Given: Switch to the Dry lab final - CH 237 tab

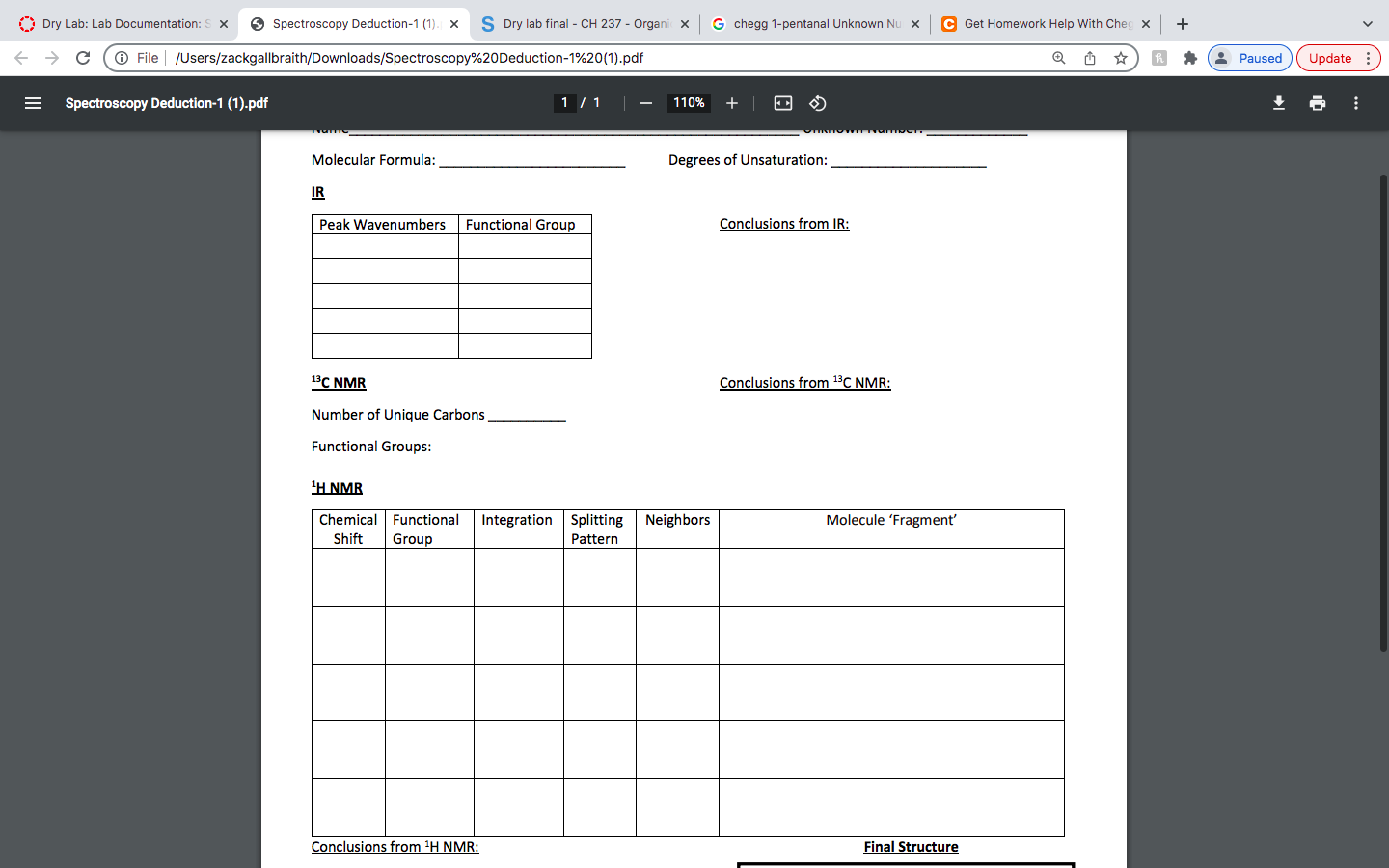Looking at the screenshot, I should (x=585, y=24).
